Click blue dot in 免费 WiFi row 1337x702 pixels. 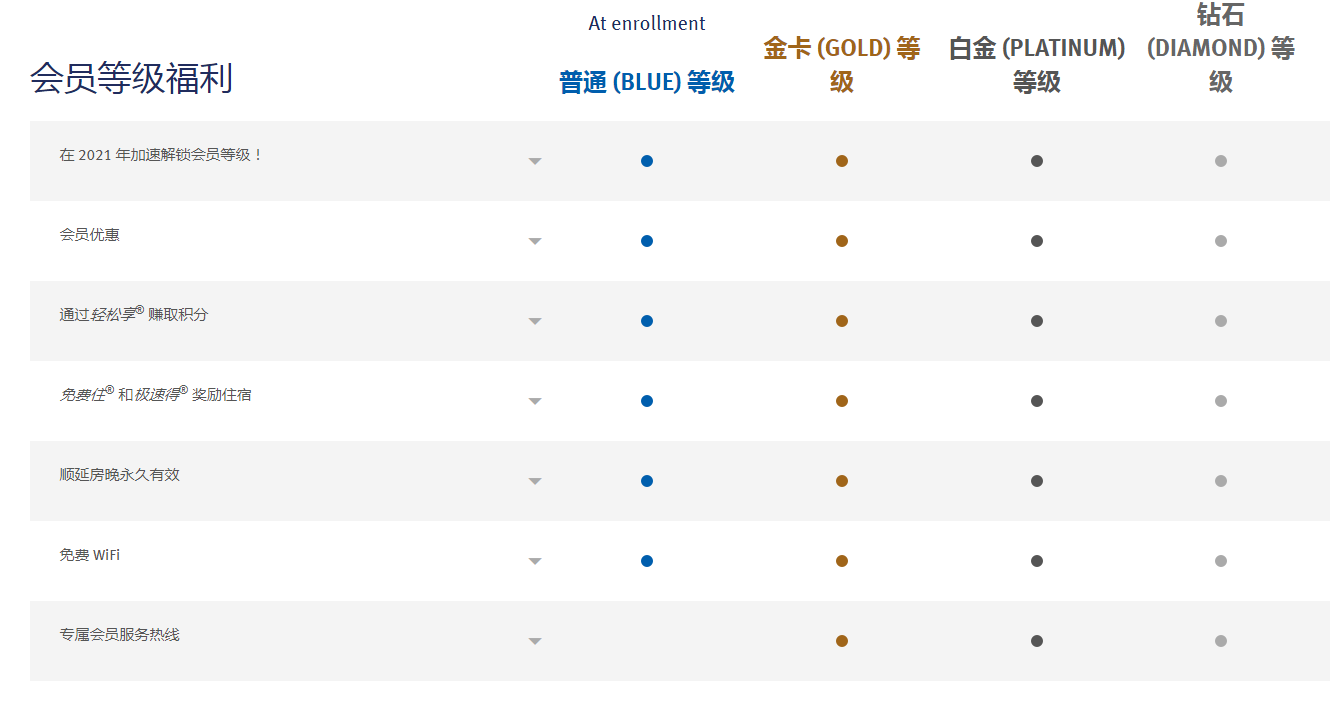(x=647, y=561)
